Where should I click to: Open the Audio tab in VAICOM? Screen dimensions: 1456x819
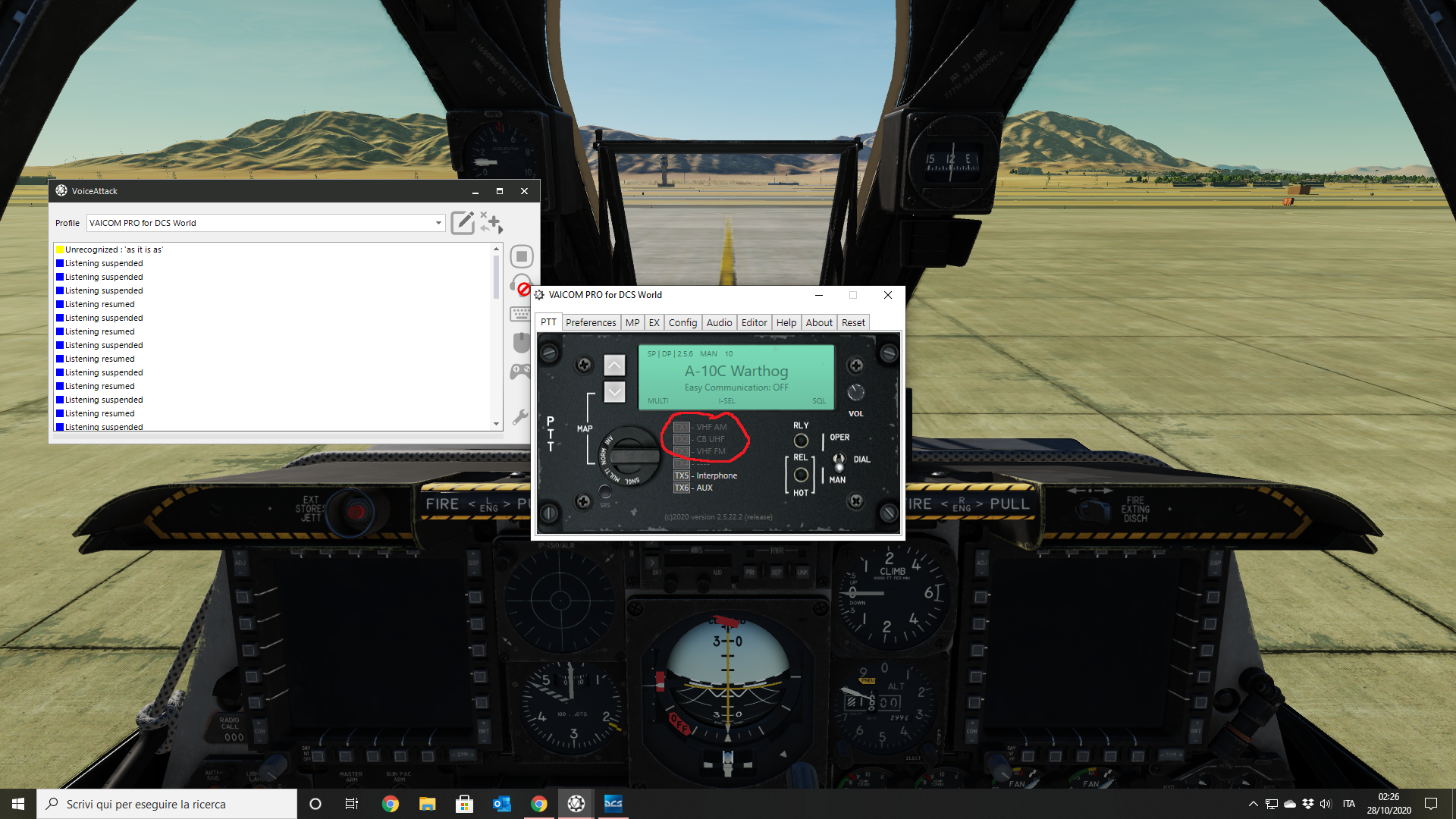(x=719, y=322)
